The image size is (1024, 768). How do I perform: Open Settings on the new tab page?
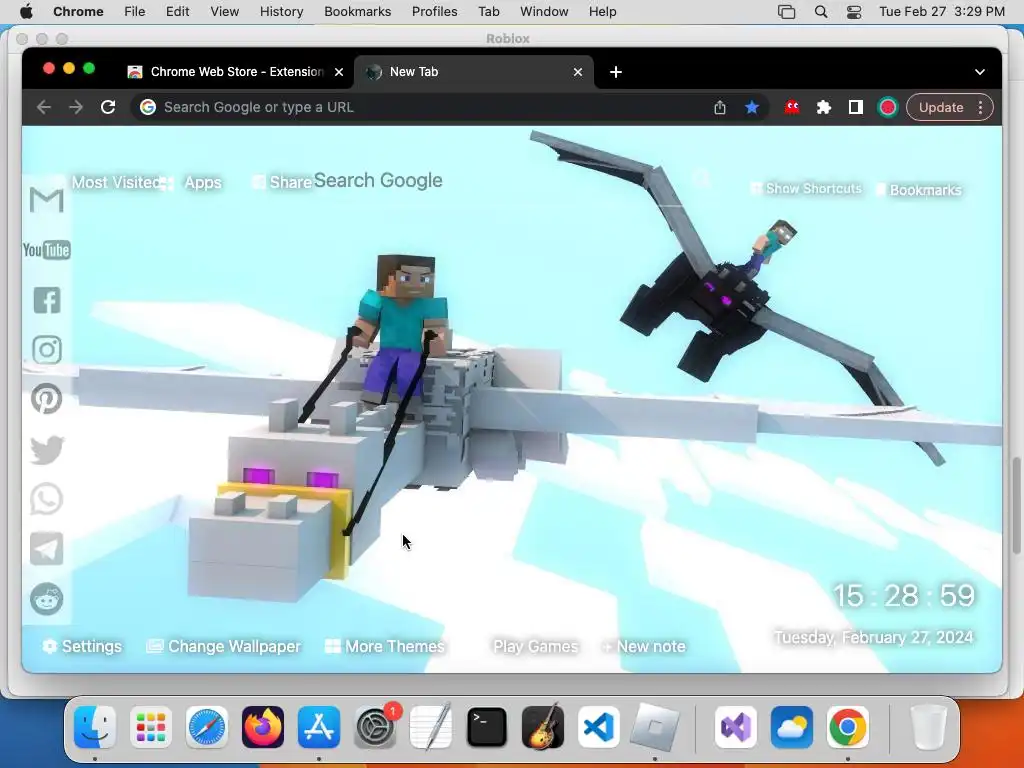[x=82, y=647]
